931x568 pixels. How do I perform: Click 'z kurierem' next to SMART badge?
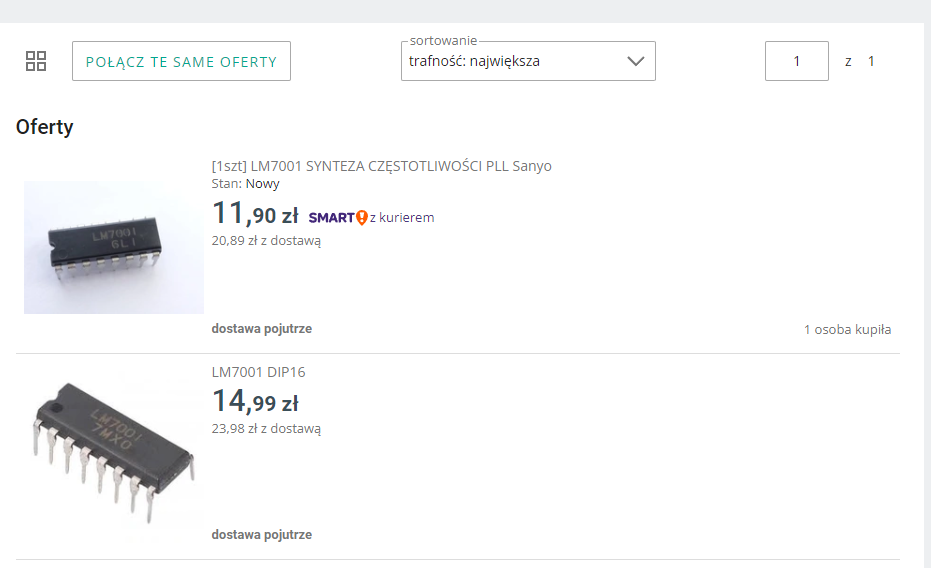(x=402, y=218)
